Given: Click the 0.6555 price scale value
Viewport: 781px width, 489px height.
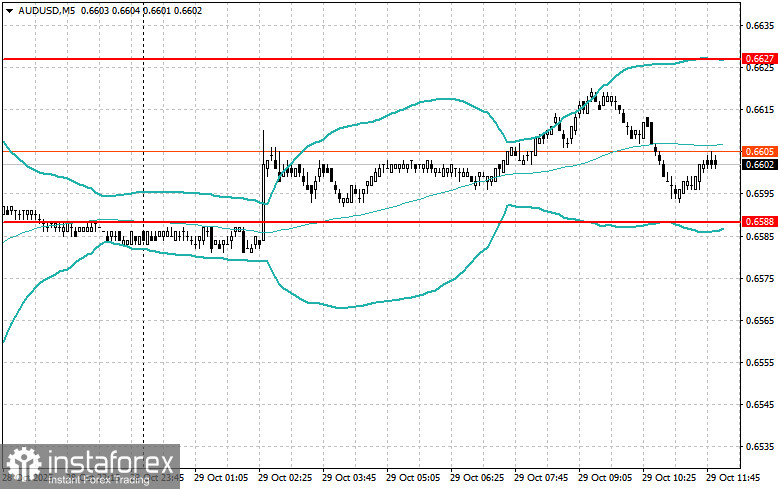Looking at the screenshot, I should (760, 363).
